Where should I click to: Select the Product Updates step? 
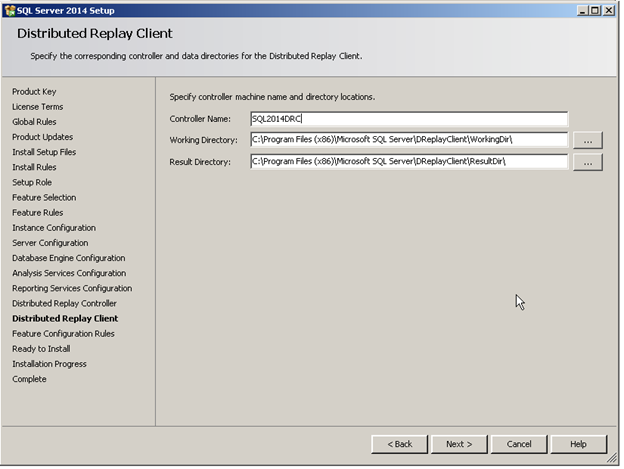[43, 137]
